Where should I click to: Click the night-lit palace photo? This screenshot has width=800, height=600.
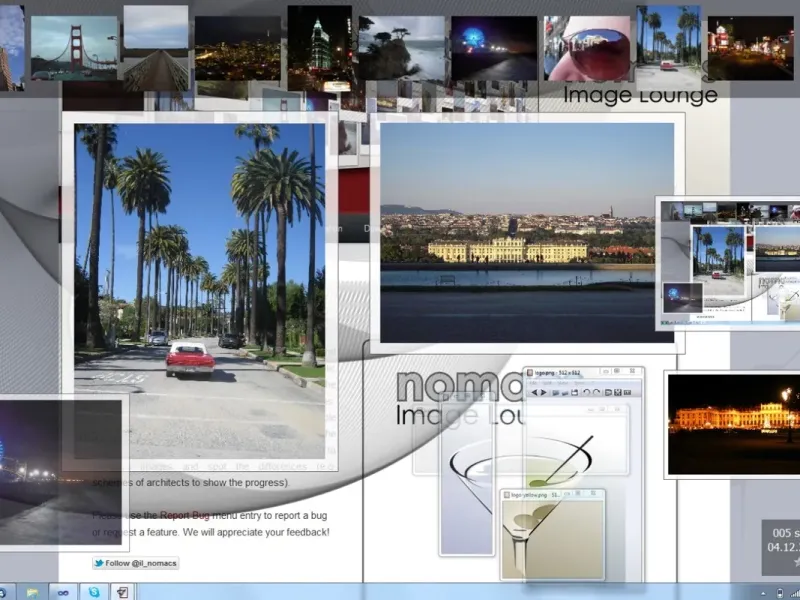(x=734, y=424)
